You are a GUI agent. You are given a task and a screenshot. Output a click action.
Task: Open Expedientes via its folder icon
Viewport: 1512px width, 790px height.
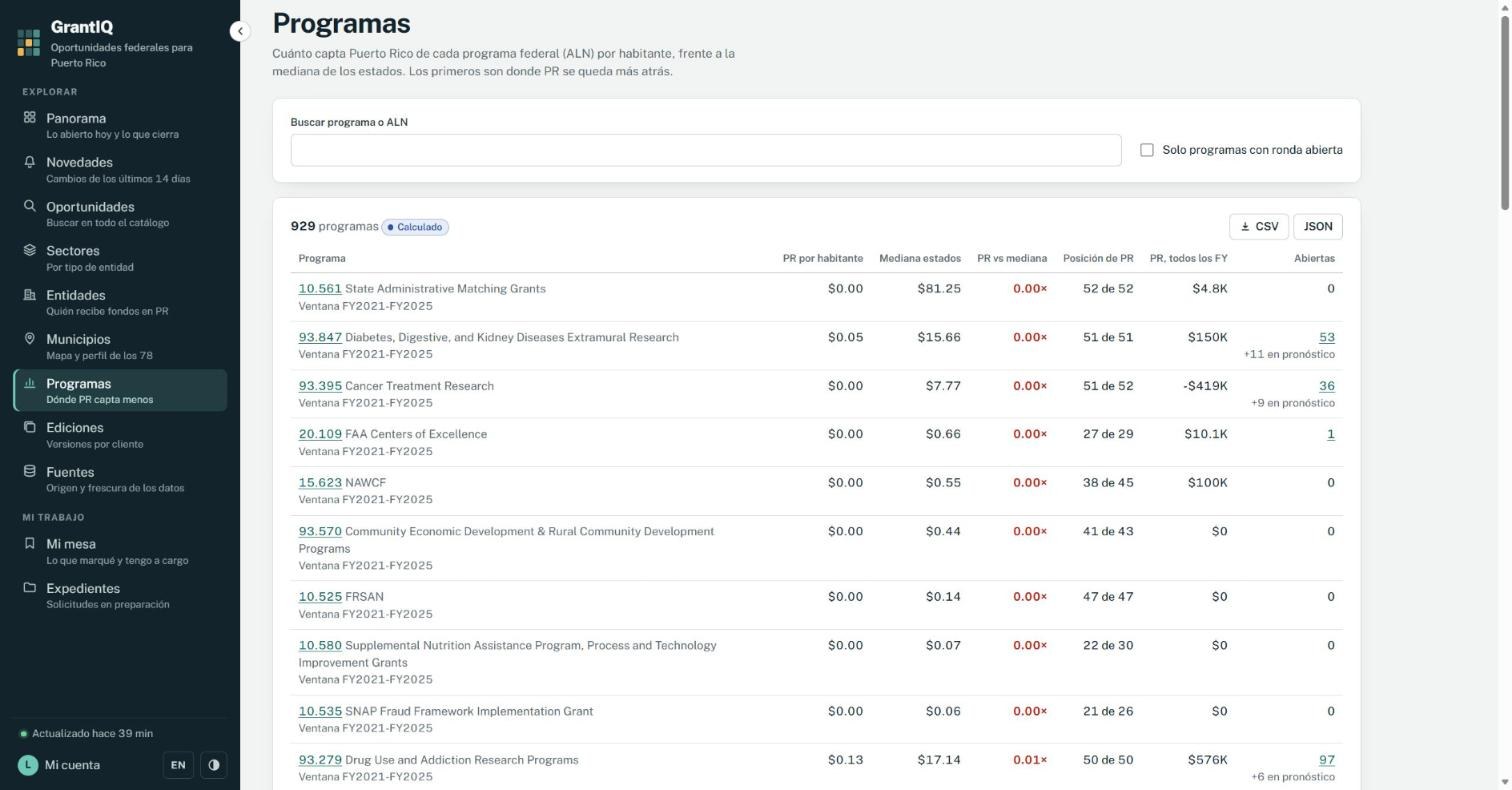click(x=30, y=588)
